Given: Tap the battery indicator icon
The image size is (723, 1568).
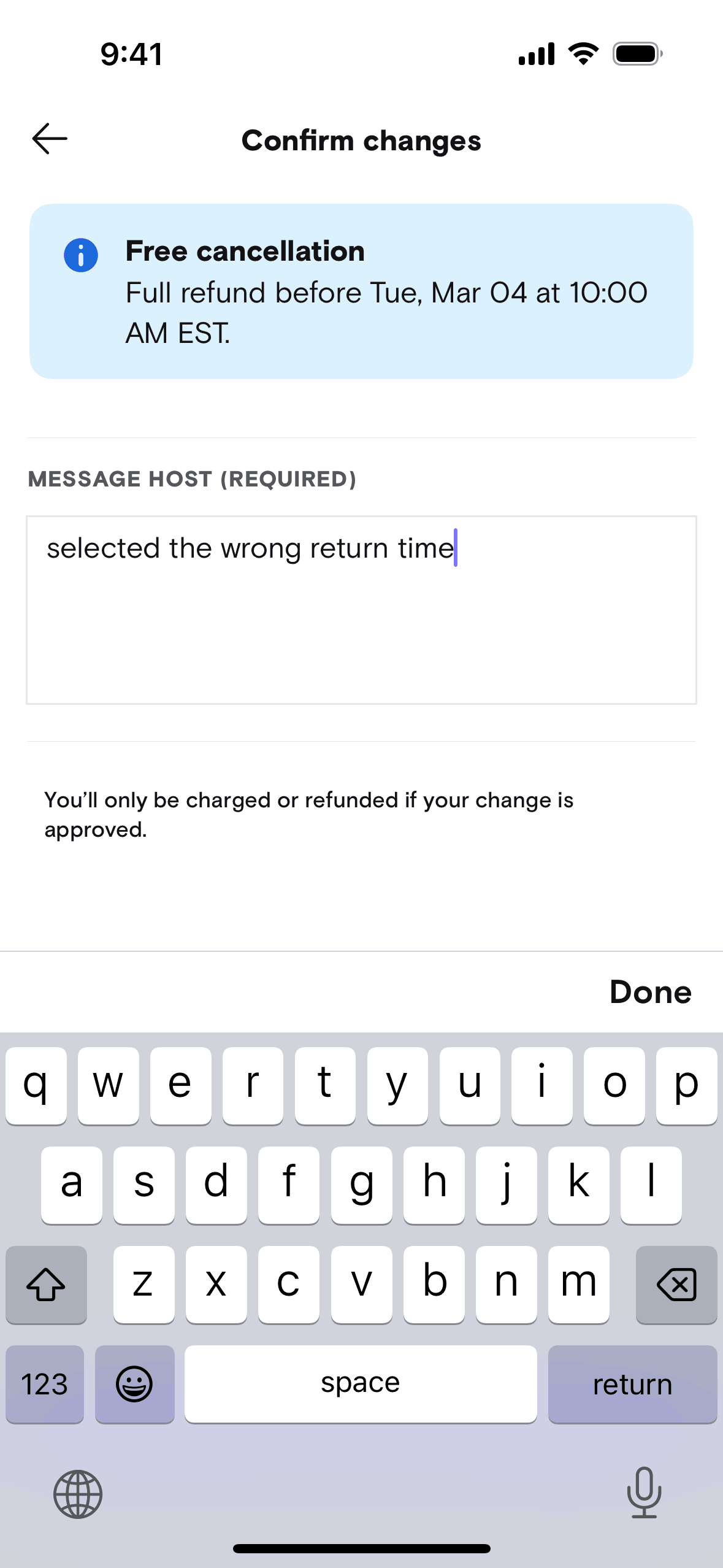Looking at the screenshot, I should [637, 54].
